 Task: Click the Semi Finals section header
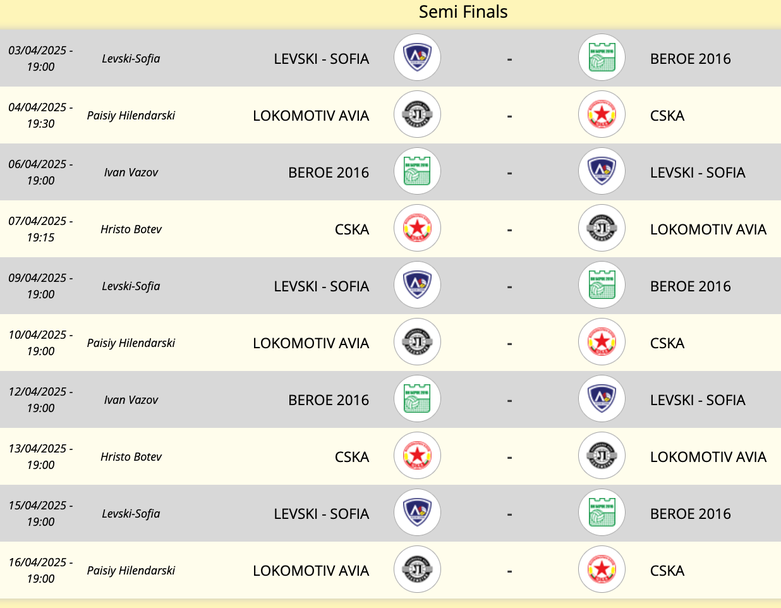(x=463, y=12)
